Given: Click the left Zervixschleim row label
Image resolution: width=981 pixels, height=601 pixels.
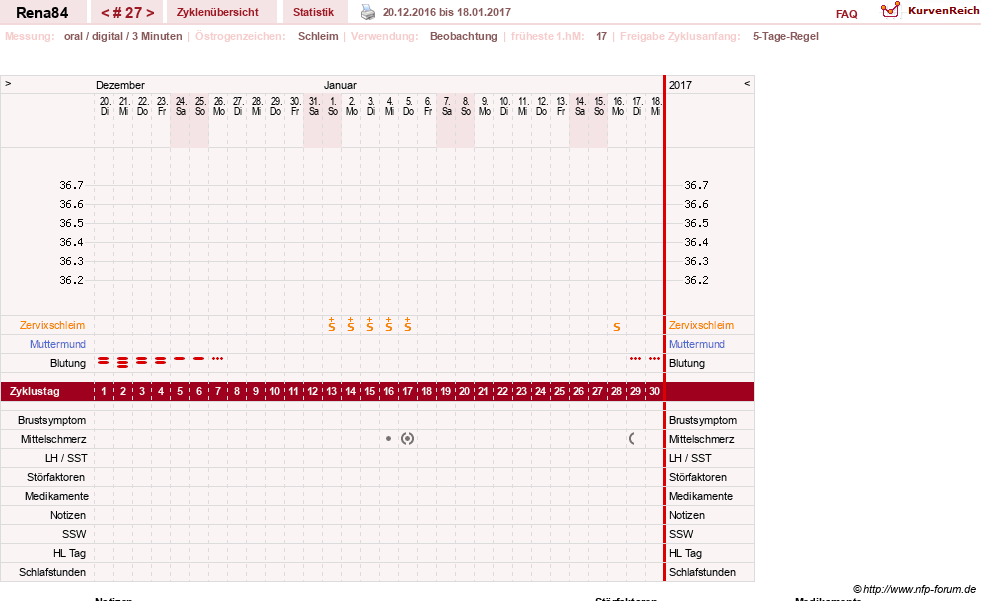Looking at the screenshot, I should tap(53, 325).
